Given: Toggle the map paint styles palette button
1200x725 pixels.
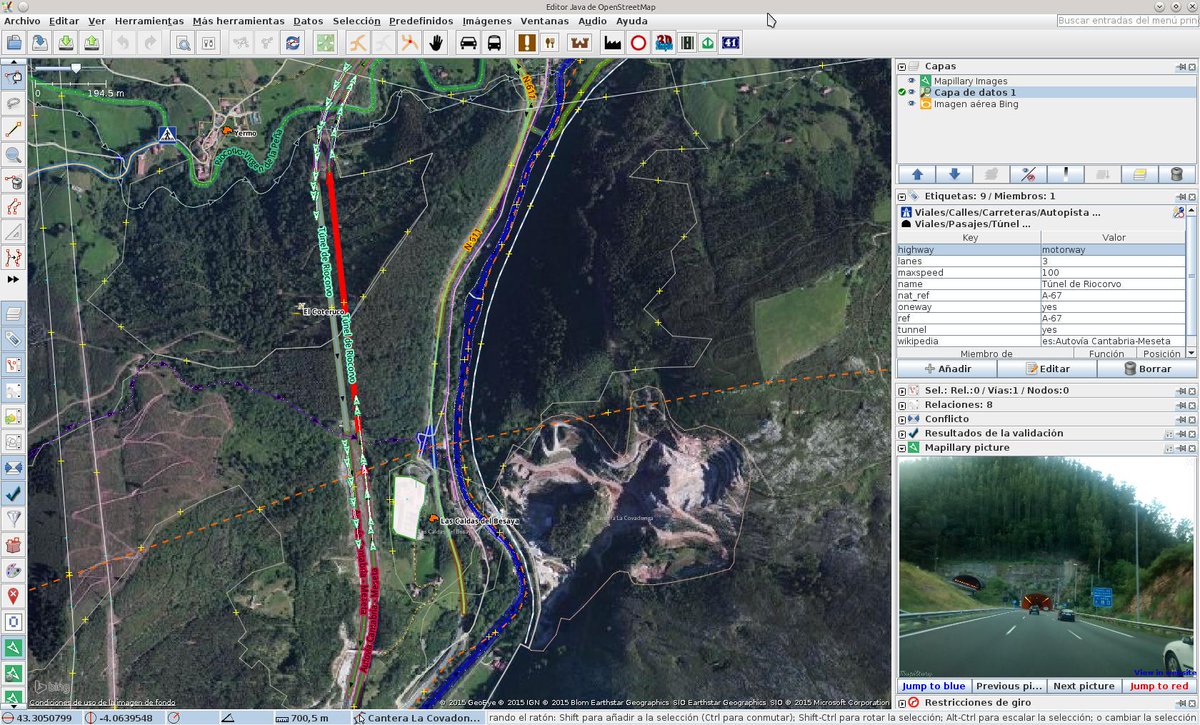Looking at the screenshot, I should coord(14,571).
